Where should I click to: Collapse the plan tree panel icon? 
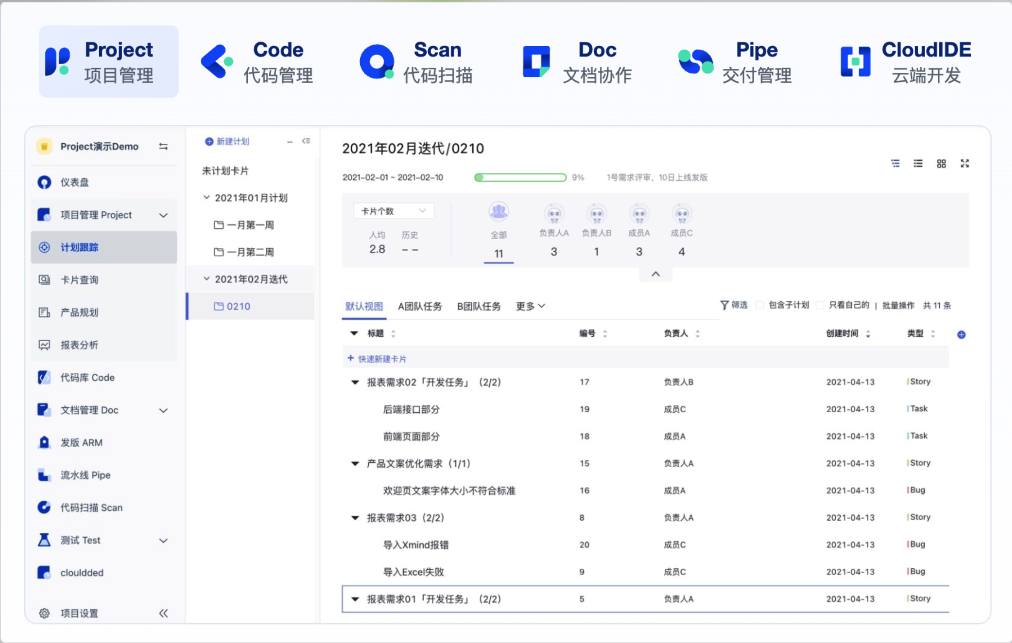point(306,142)
